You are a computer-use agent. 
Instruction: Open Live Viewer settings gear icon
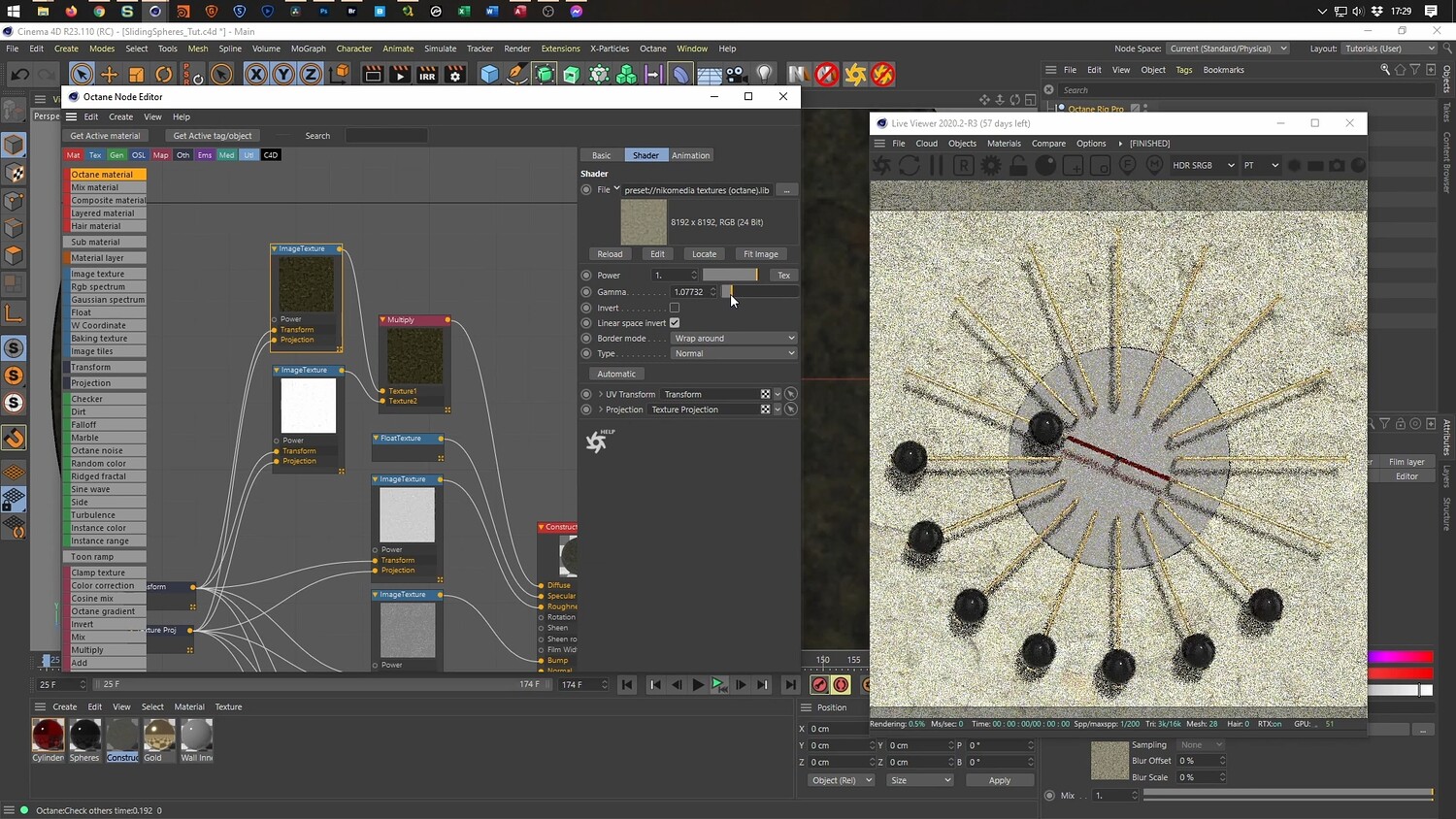(x=991, y=166)
